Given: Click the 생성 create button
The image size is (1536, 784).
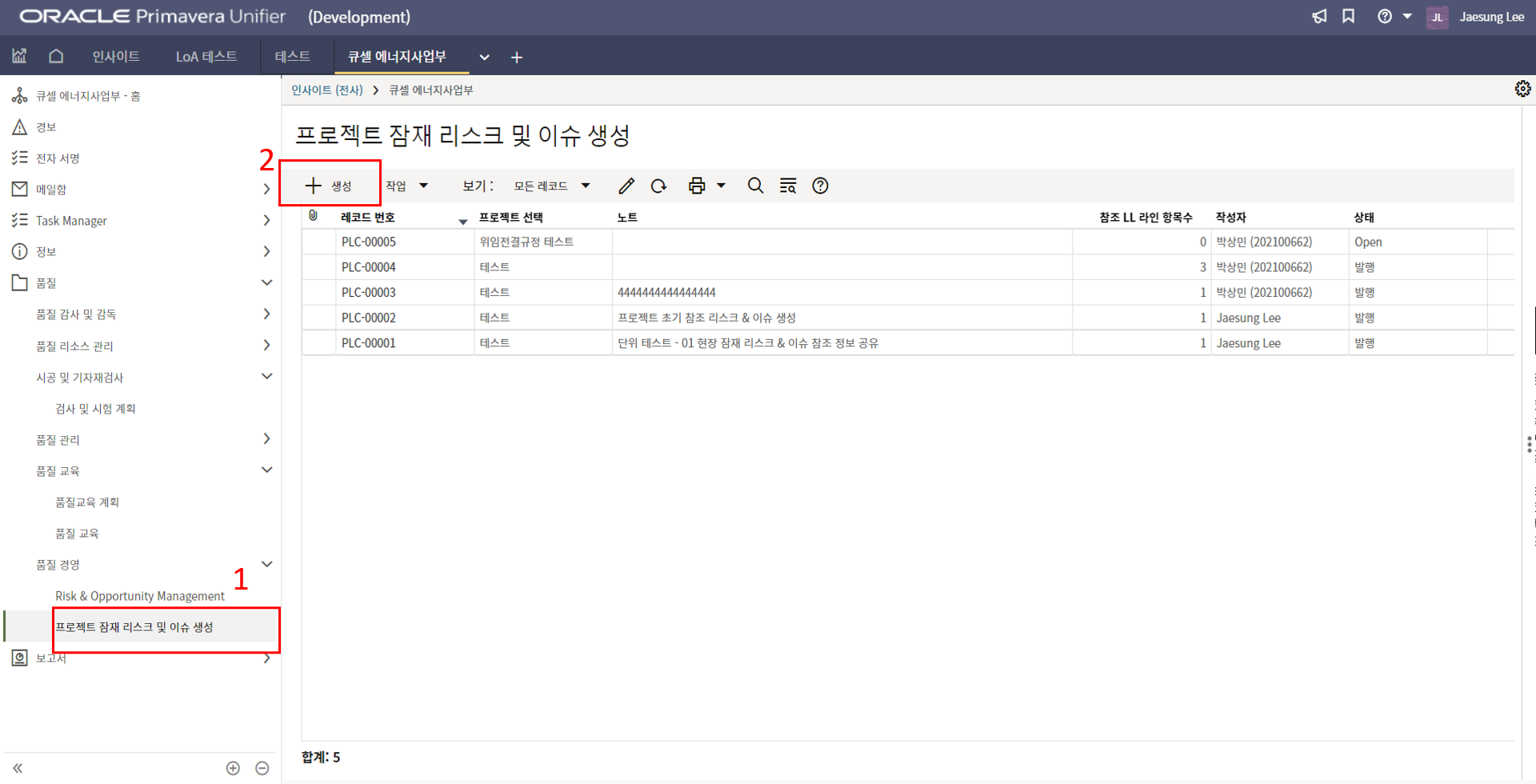Looking at the screenshot, I should (329, 186).
